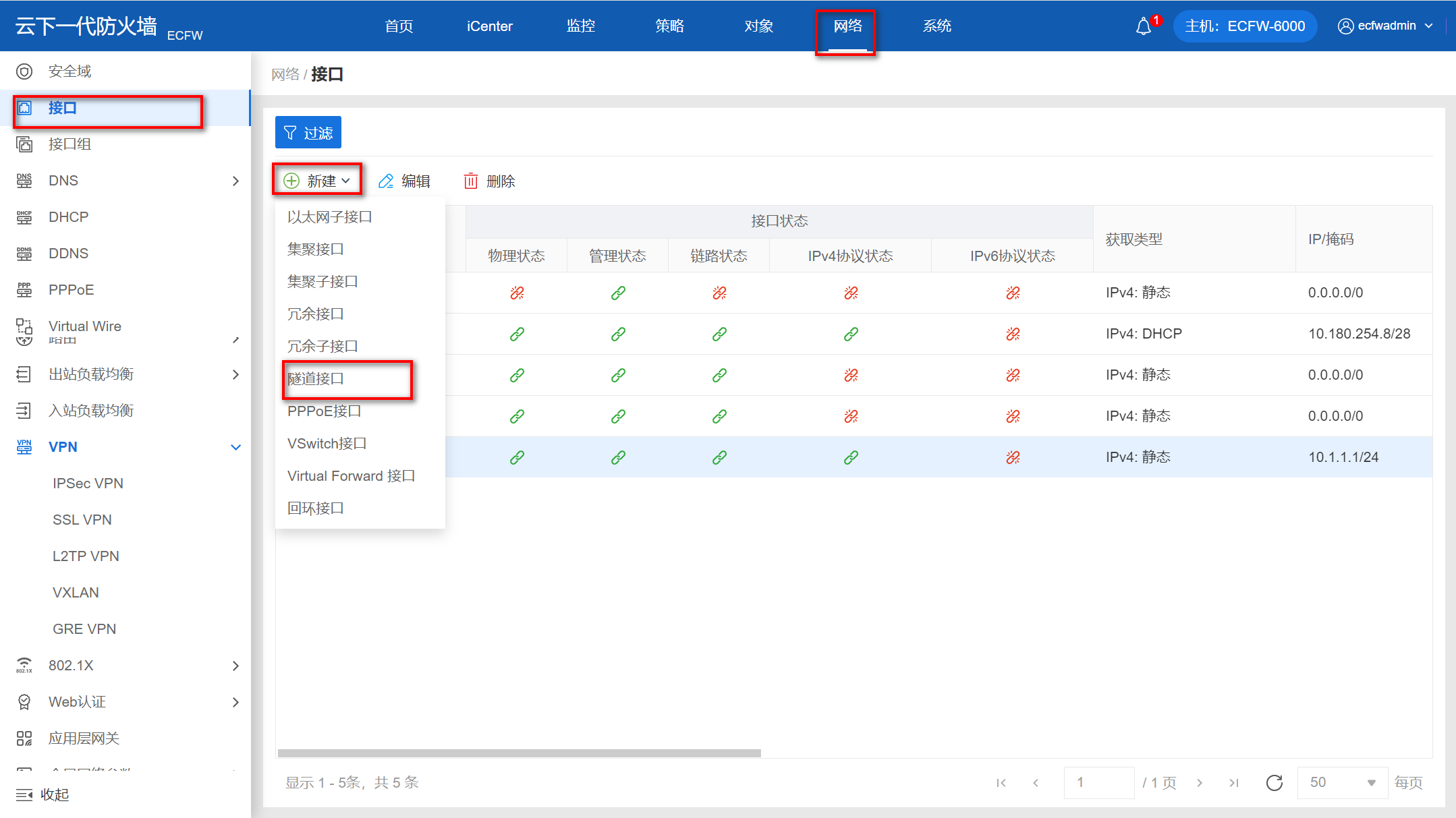Expand the DNS submenu chevron

235,181
